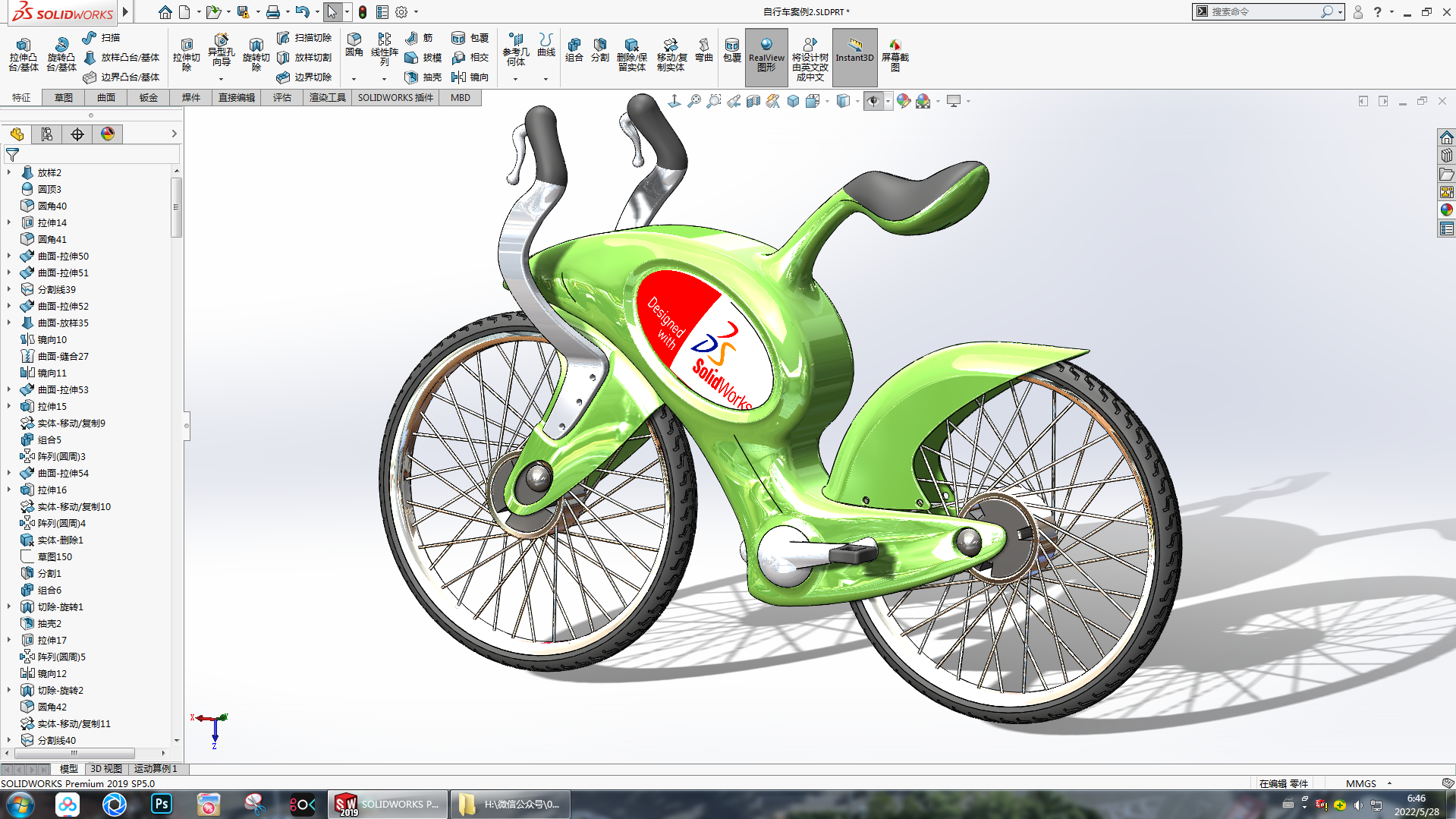Click the Screen Capture (屏幕截图) icon
Viewport: 1456px width, 819px height.
pyautogui.click(x=895, y=54)
